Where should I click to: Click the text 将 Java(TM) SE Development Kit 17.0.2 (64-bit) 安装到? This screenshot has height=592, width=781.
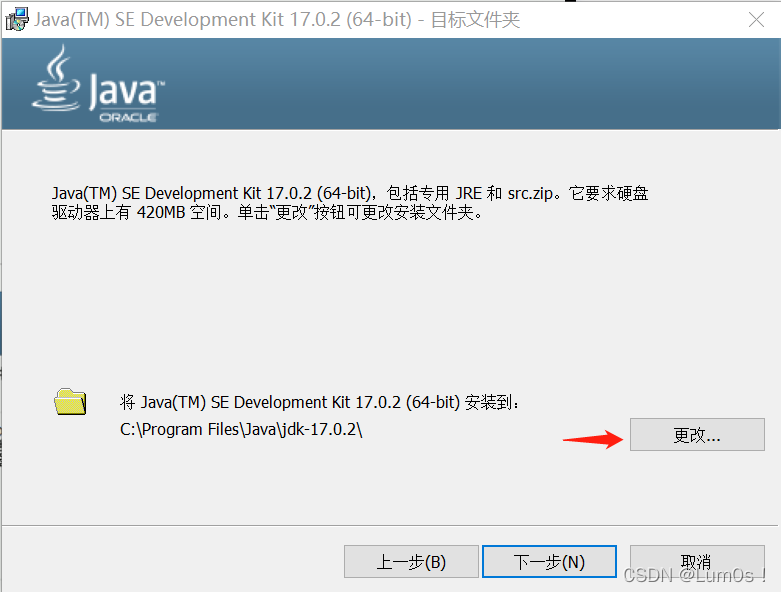[x=319, y=402]
